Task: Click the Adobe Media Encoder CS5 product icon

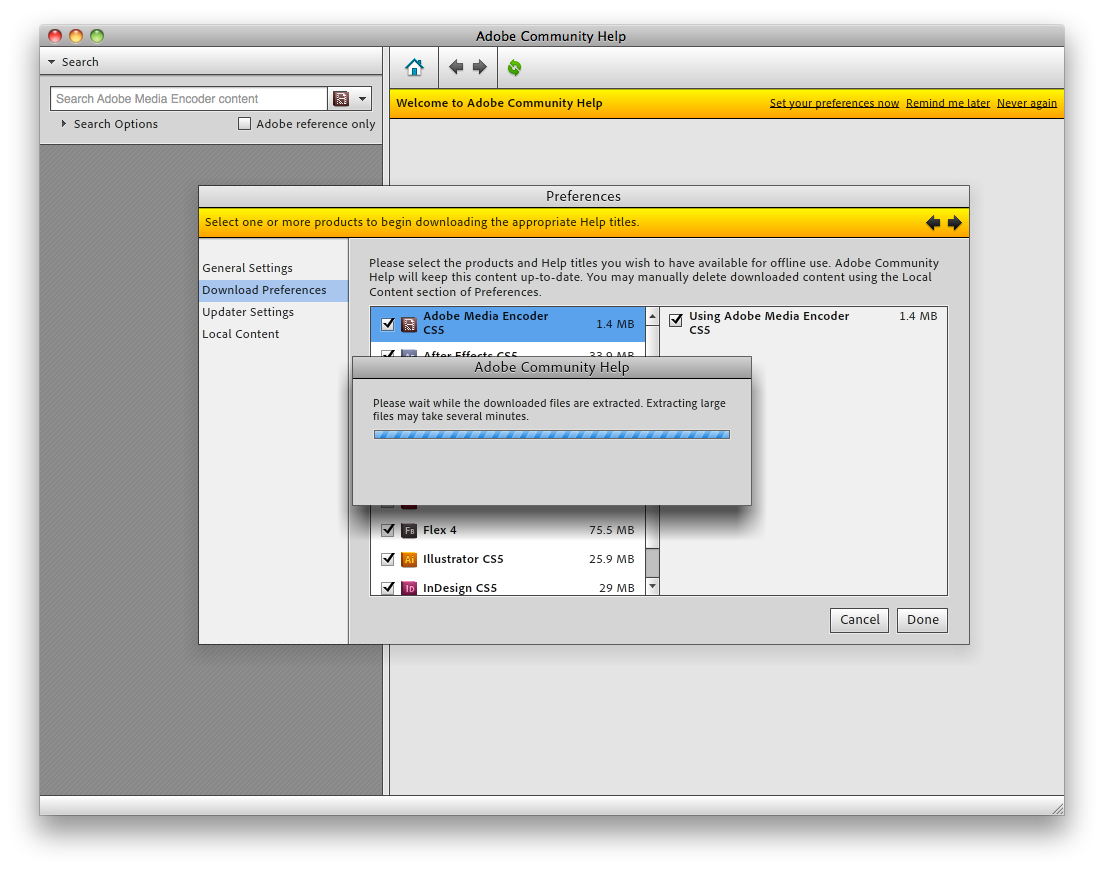Action: pyautogui.click(x=409, y=324)
